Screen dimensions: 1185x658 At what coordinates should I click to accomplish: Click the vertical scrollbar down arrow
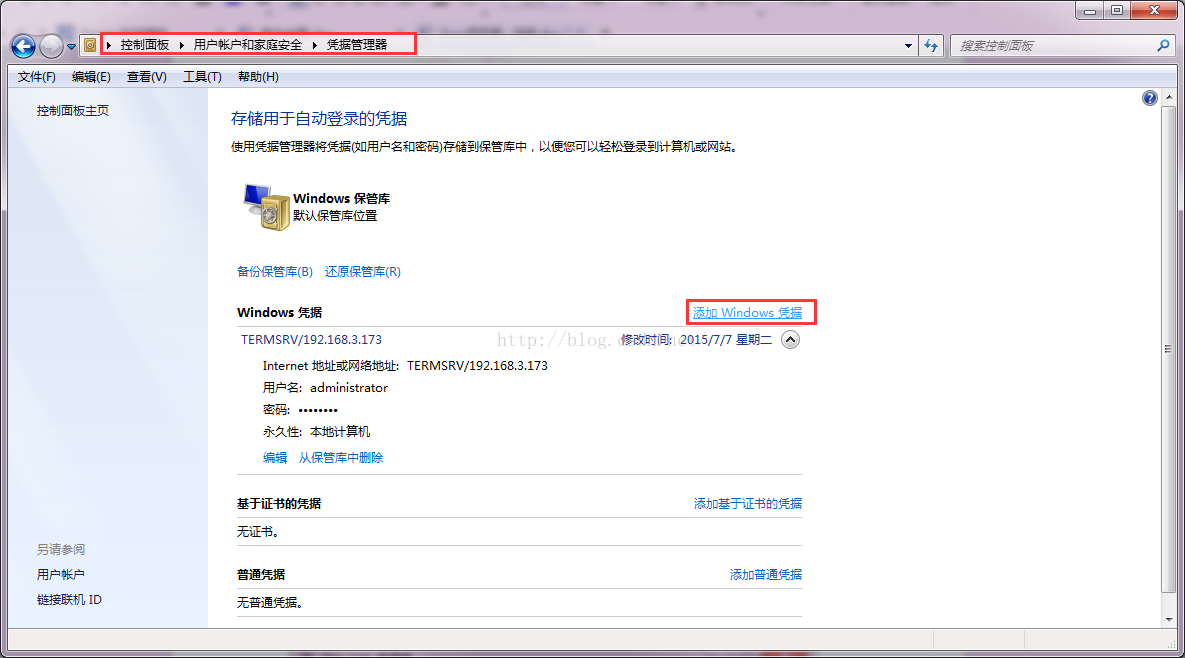[x=1169, y=619]
